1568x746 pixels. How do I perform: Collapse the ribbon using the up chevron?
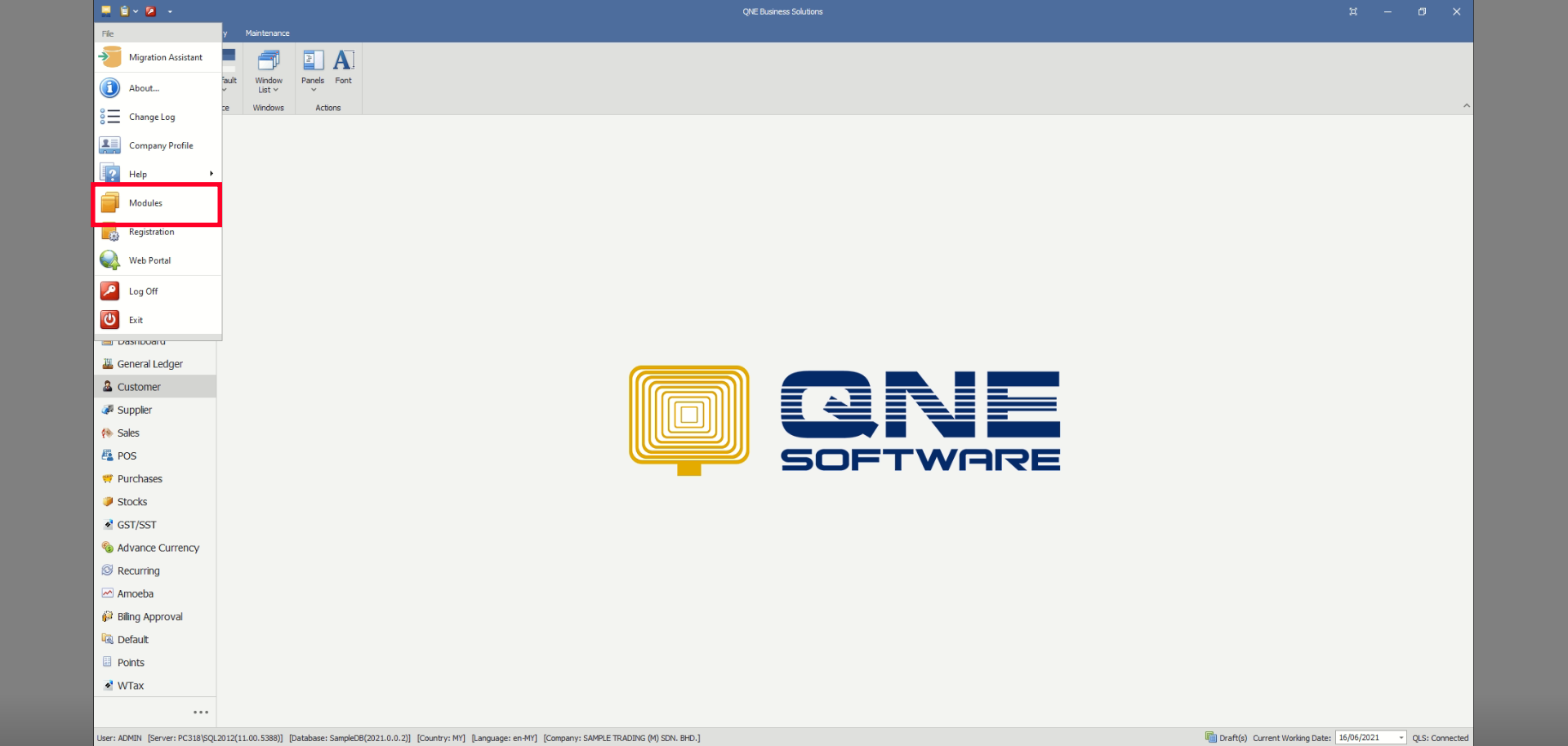click(x=1466, y=105)
